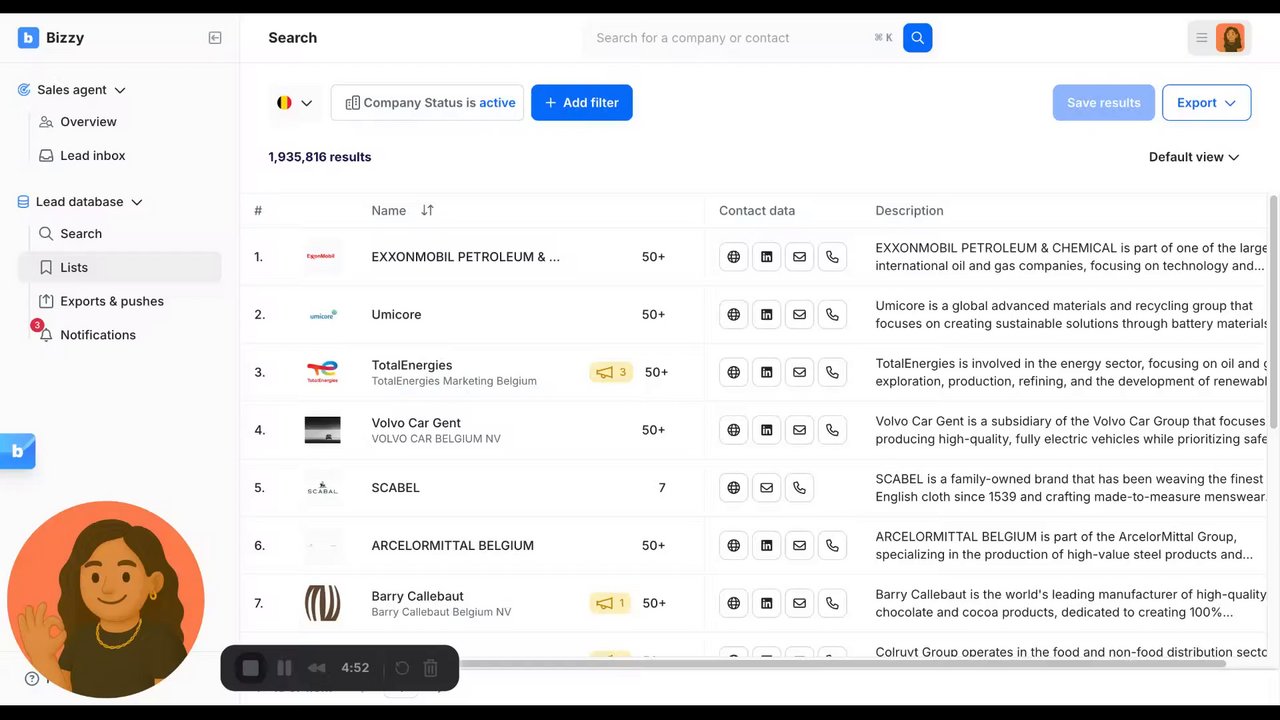Select Search under Lead database
The height and width of the screenshot is (720, 1280).
point(81,234)
